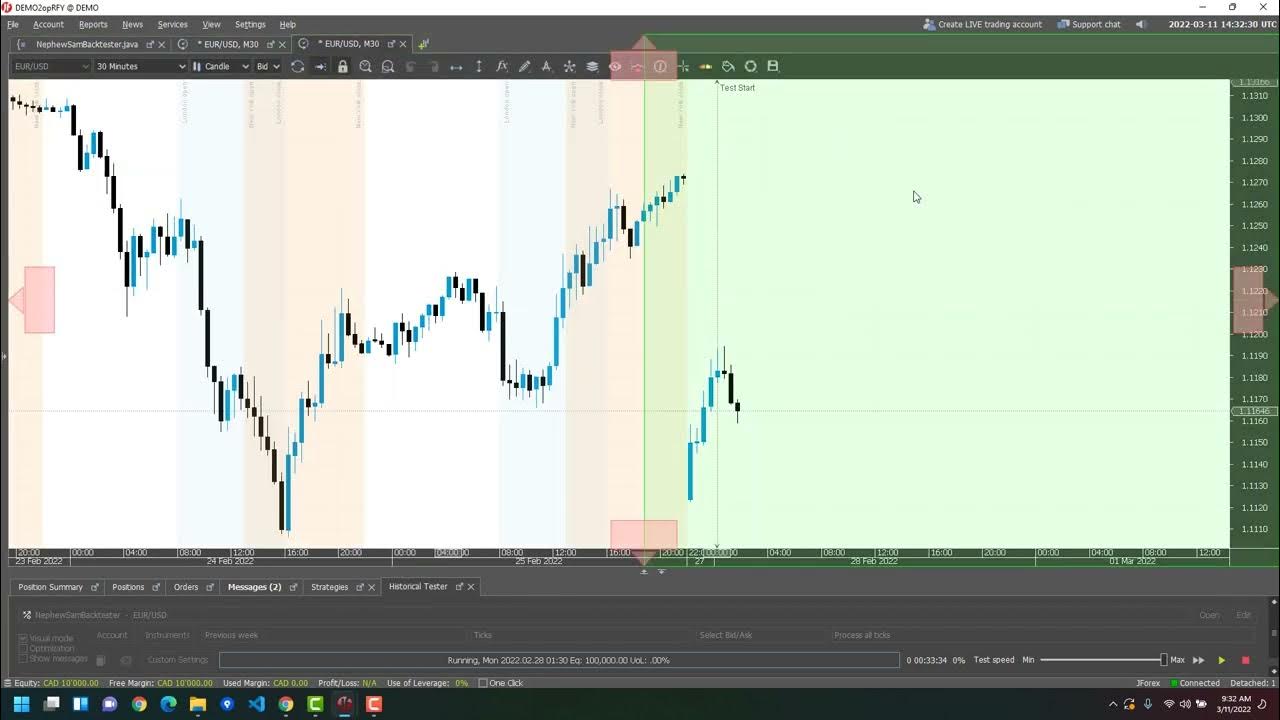Open the Help menu

287,24
